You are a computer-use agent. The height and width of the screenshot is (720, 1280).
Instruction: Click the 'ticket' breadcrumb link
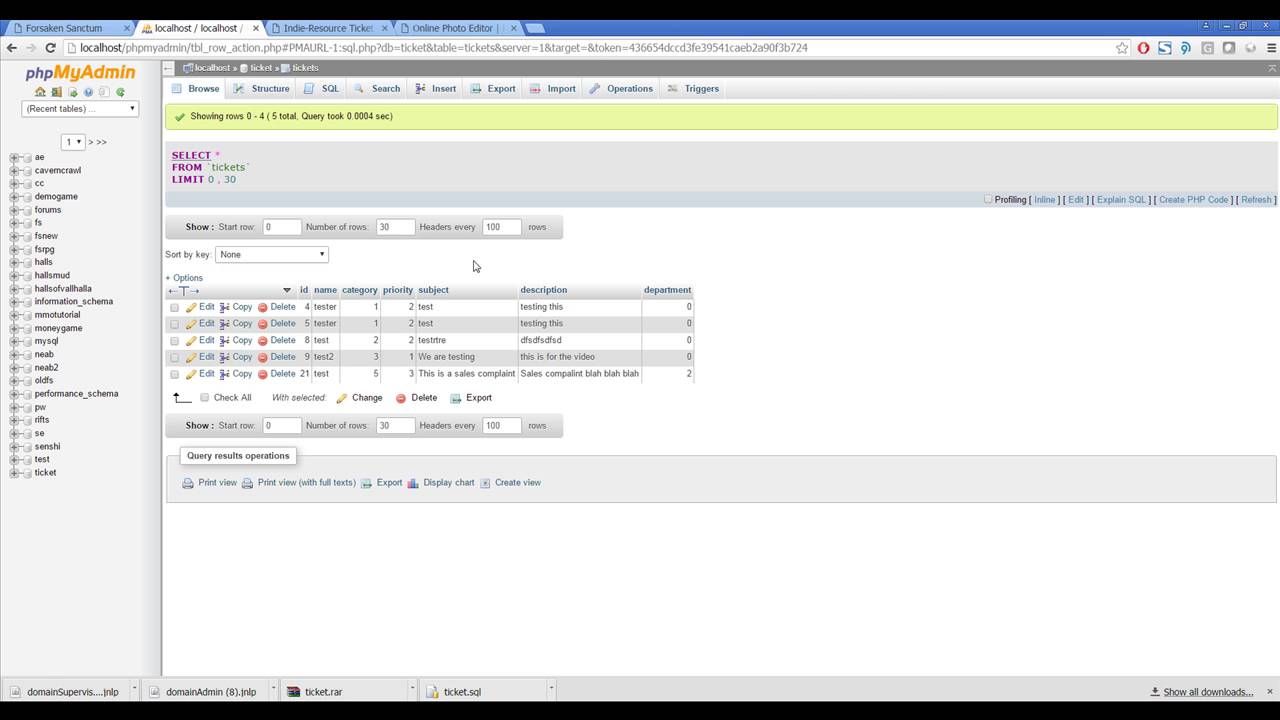click(261, 68)
